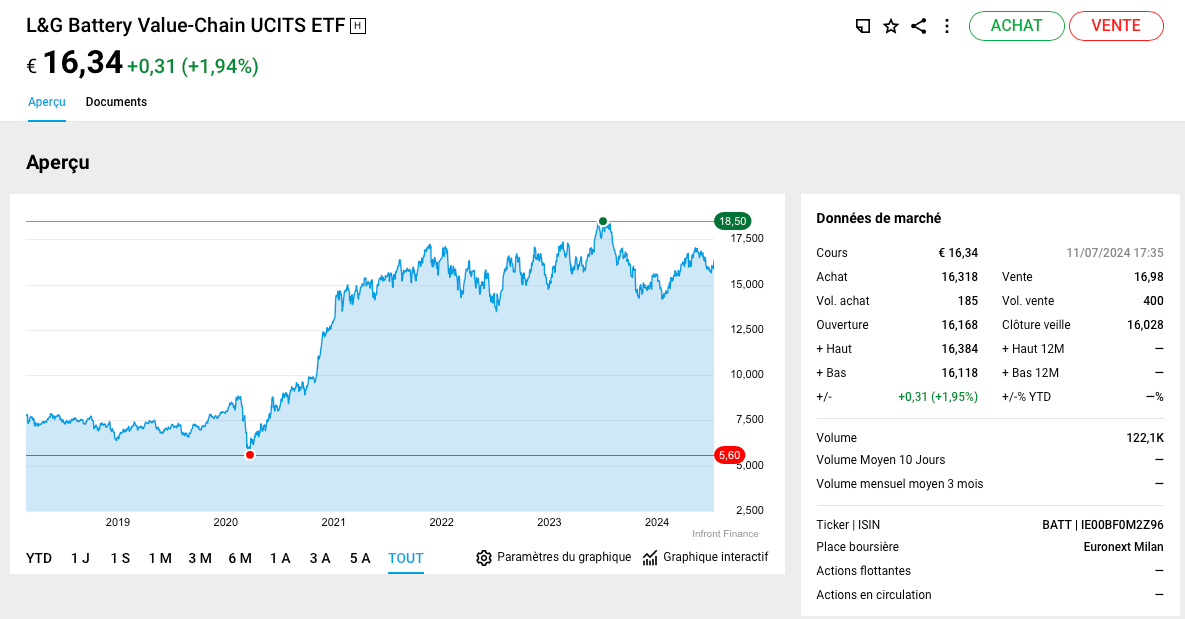Viewport: 1185px width, 619px height.
Task: Click the 2024 x-axis label on chart
Action: tap(657, 522)
